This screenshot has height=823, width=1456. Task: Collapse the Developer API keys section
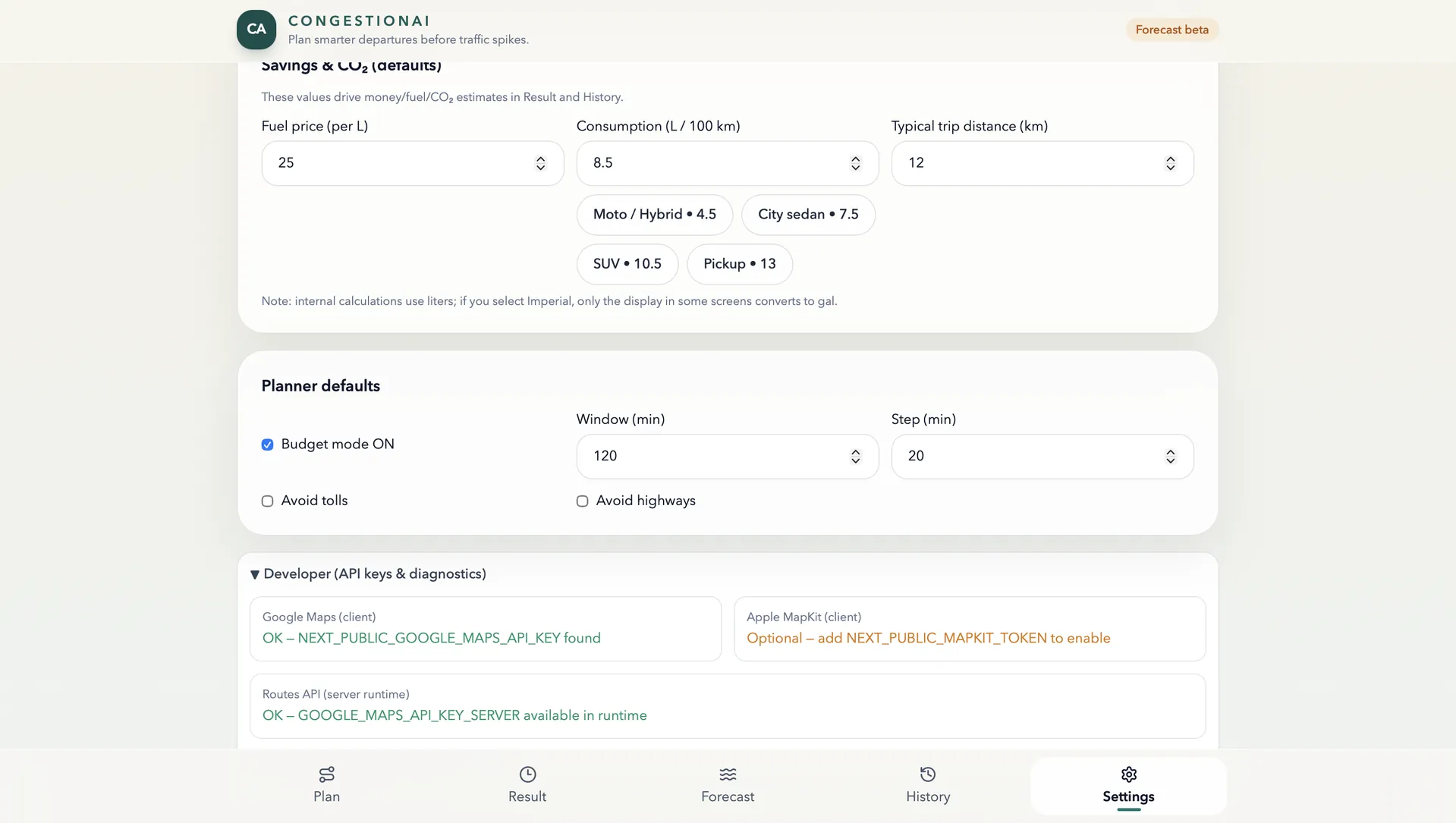[x=368, y=573]
